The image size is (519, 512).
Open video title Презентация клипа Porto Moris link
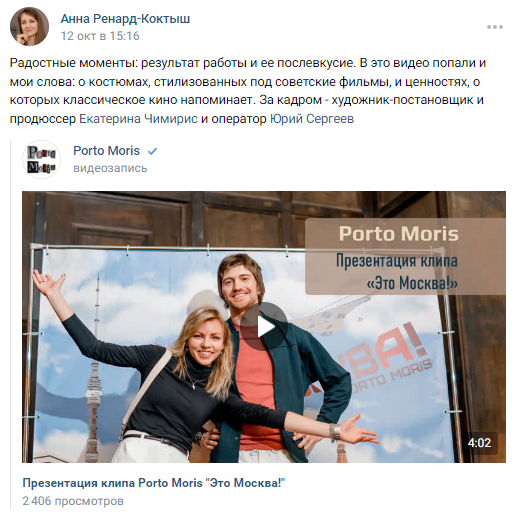154,483
